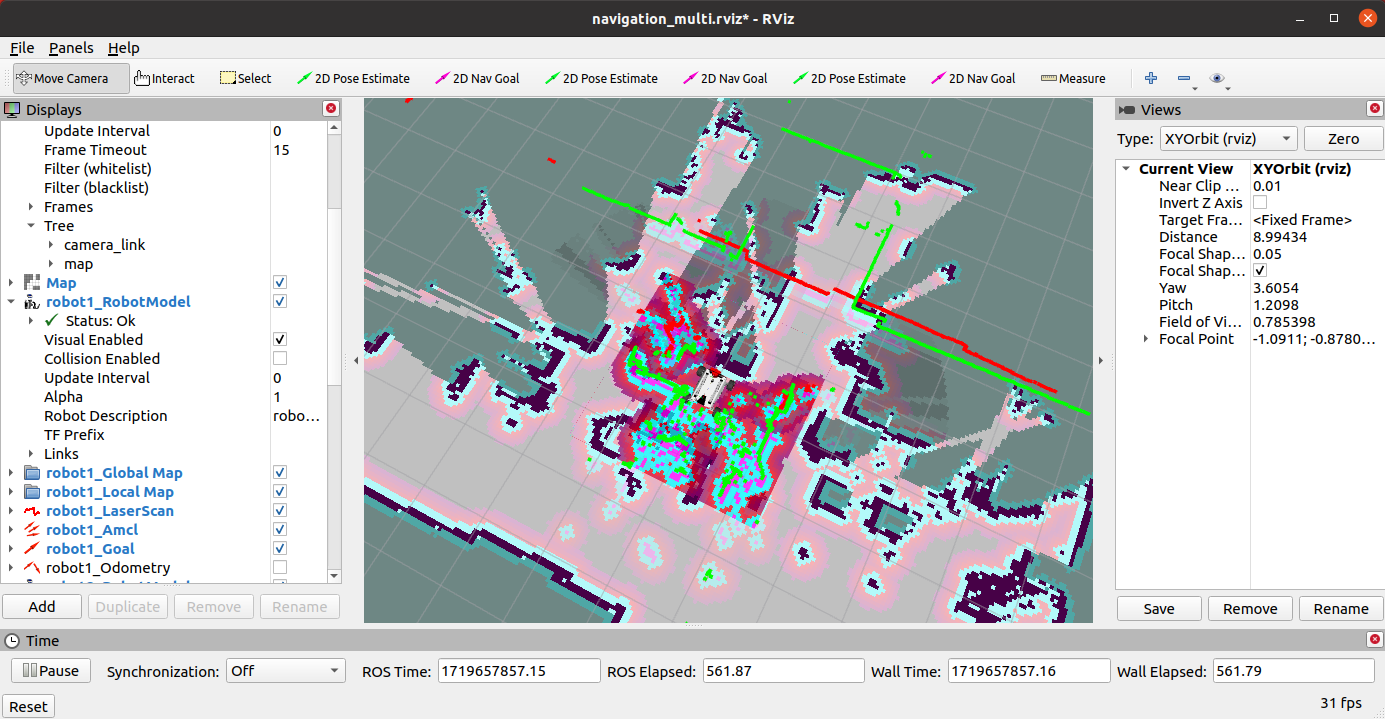The image size is (1385, 719).
Task: Click the robot1_Goal arrow icon
Action: (33, 549)
